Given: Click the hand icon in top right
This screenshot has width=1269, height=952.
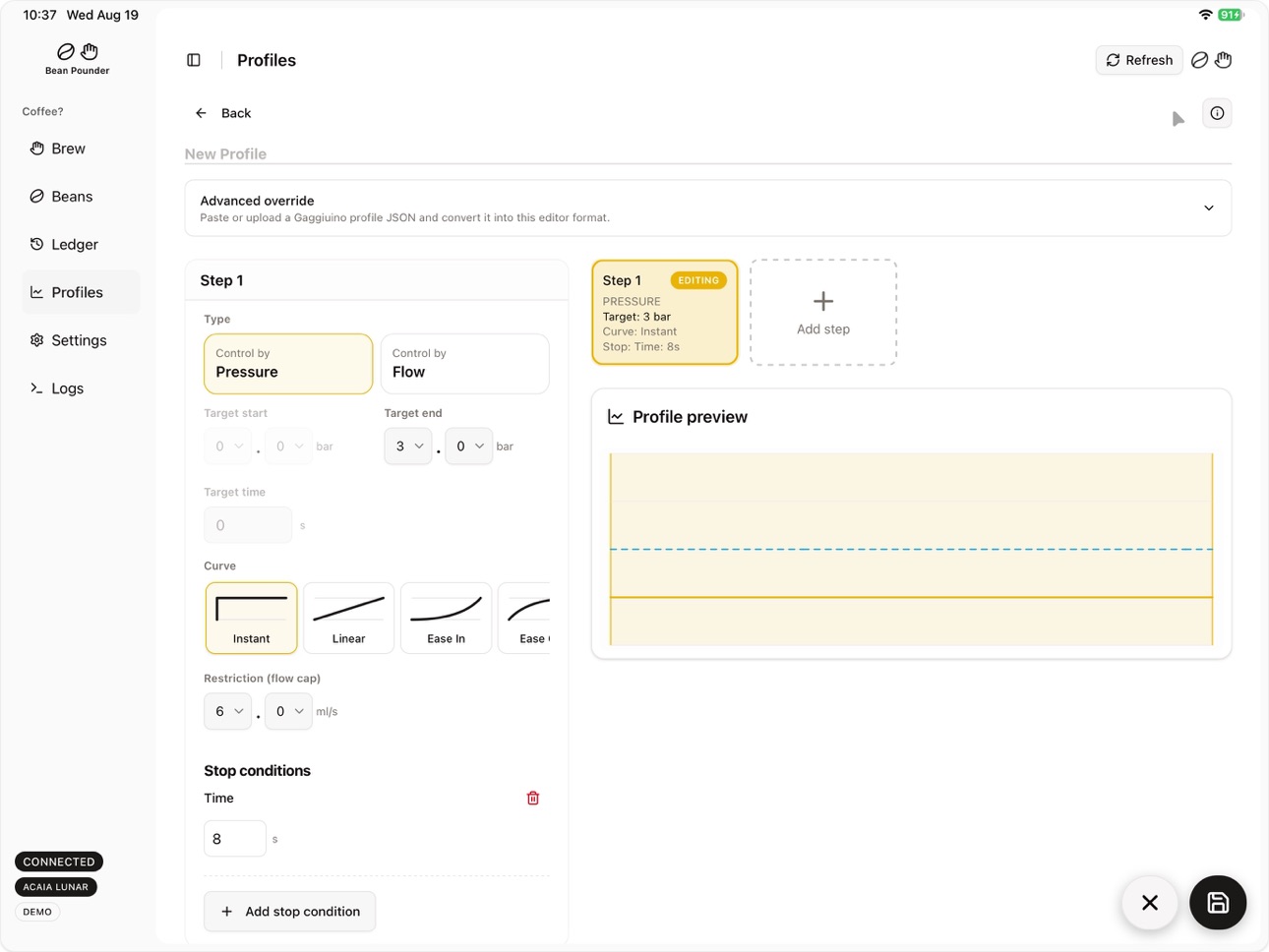Looking at the screenshot, I should click(1223, 60).
